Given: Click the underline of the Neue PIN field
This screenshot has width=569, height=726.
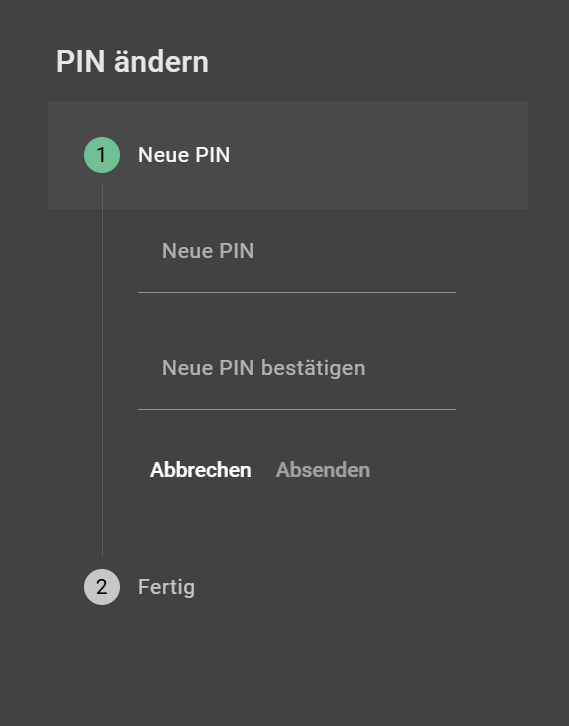Looking at the screenshot, I should [x=297, y=293].
